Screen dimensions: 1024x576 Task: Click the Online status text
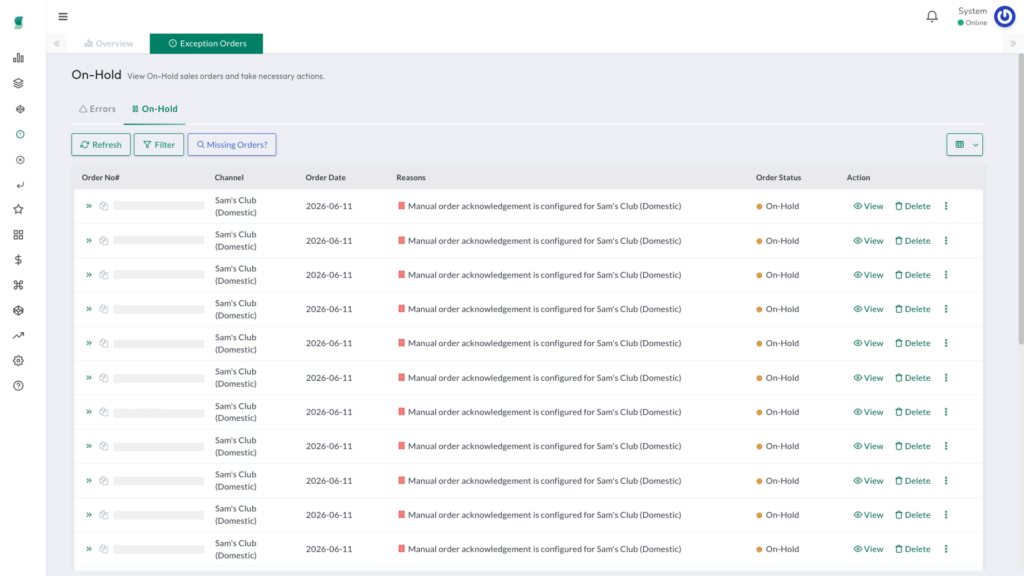[976, 23]
